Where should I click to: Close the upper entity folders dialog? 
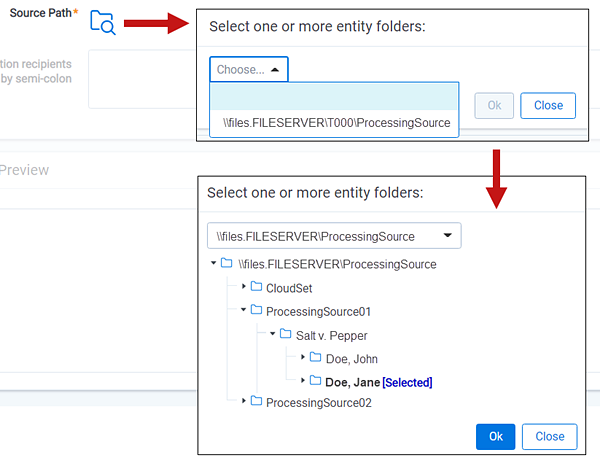point(548,105)
